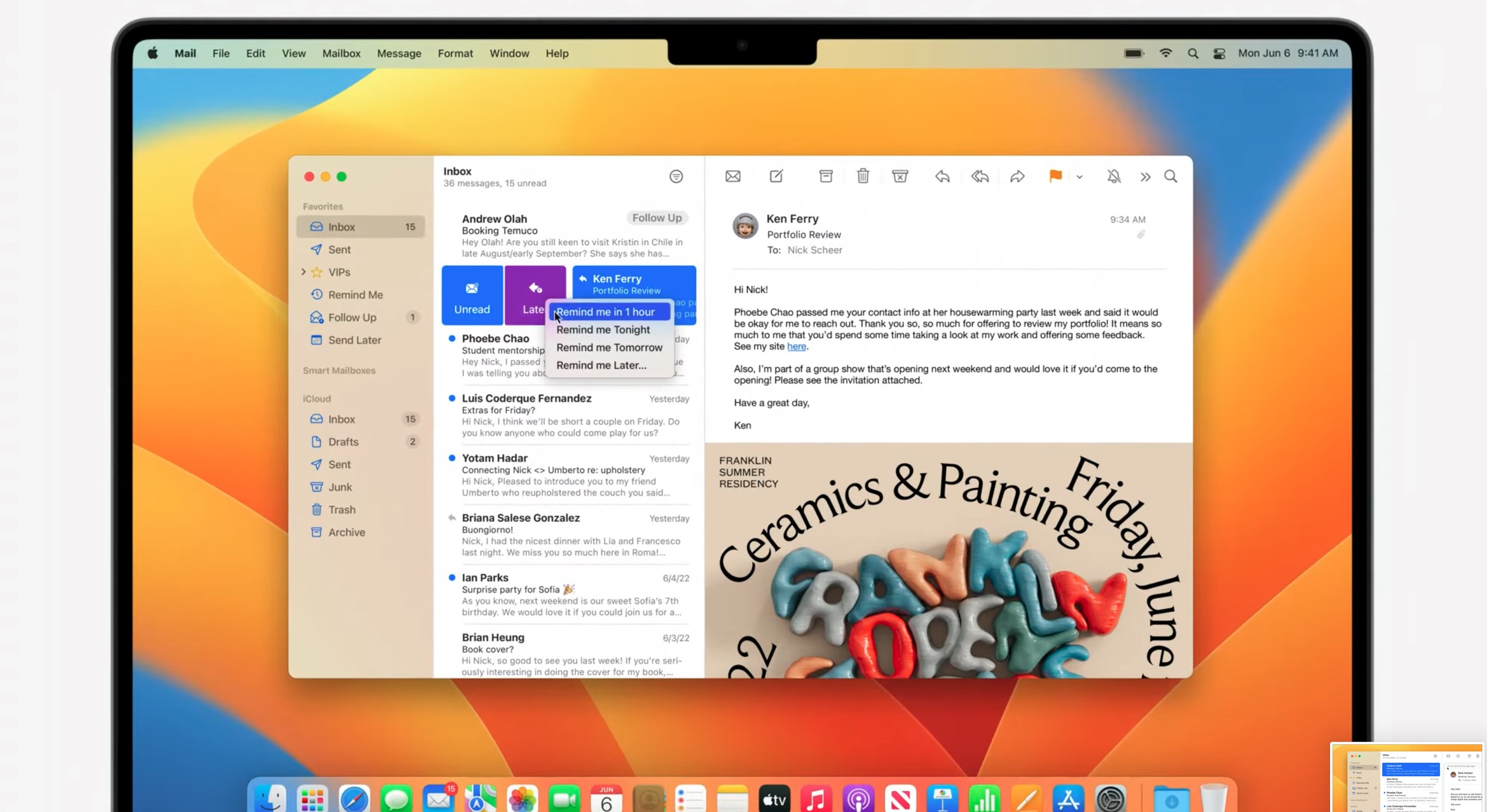Expand the VIPs disclosure chevron
This screenshot has width=1487, height=812.
point(303,272)
